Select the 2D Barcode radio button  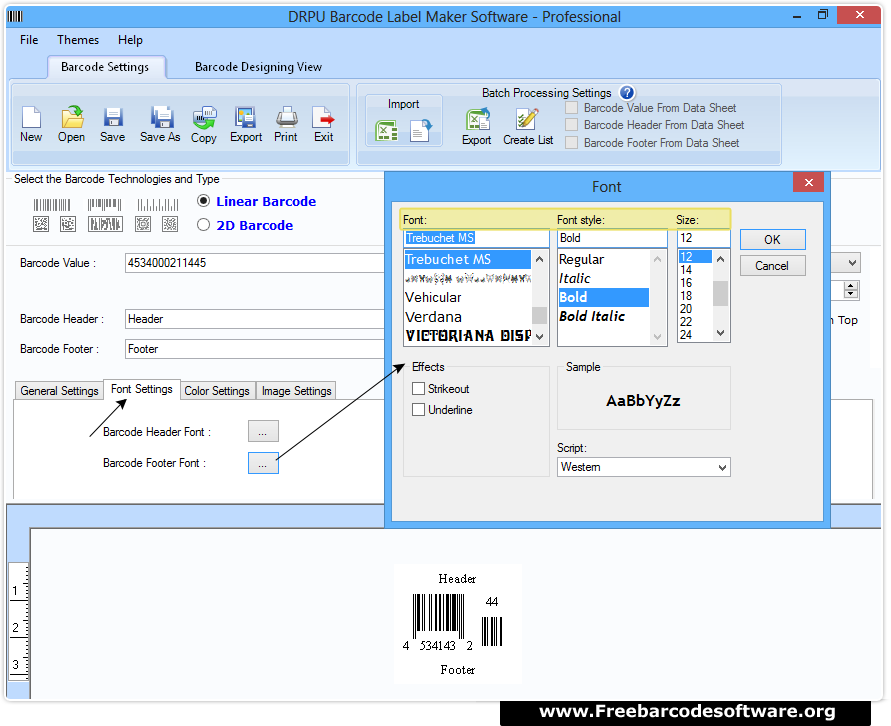[x=203, y=224]
